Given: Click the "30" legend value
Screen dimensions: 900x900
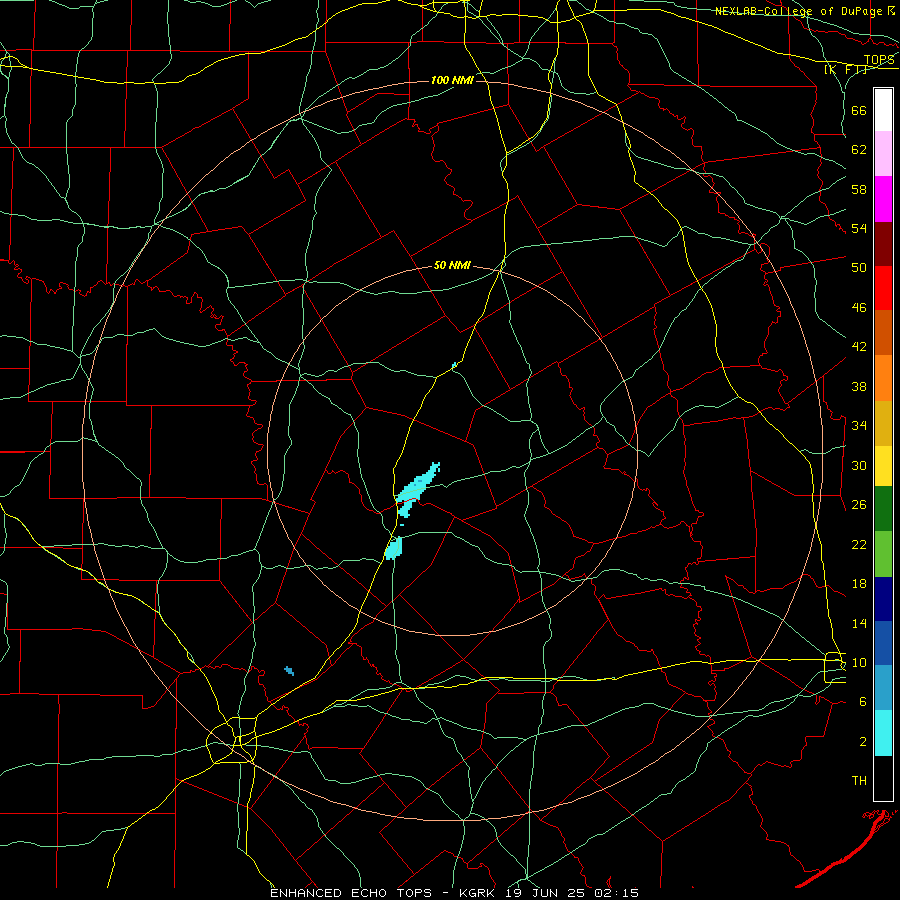Looking at the screenshot, I should [859, 465].
